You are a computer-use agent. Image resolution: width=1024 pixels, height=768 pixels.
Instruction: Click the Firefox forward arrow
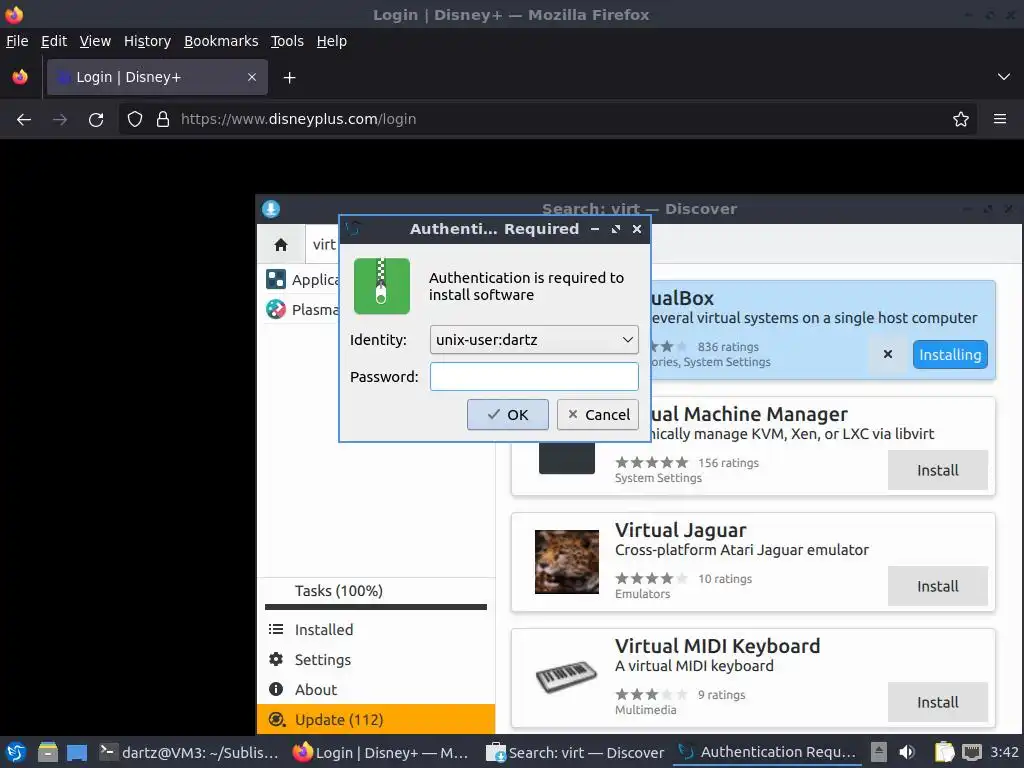pos(60,120)
